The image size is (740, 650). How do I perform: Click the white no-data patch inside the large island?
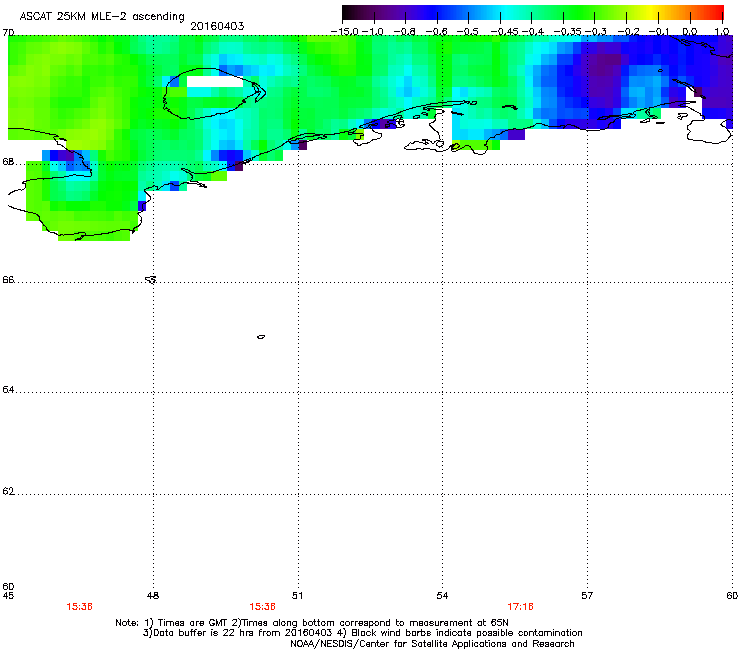[215, 82]
